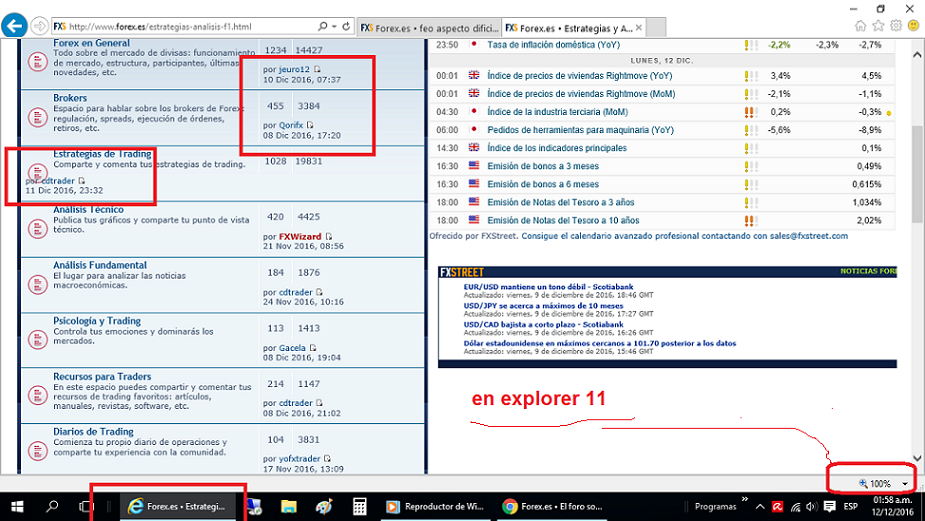Open the favorites star icon
Screen dimensions: 925x521
[x=879, y=26]
